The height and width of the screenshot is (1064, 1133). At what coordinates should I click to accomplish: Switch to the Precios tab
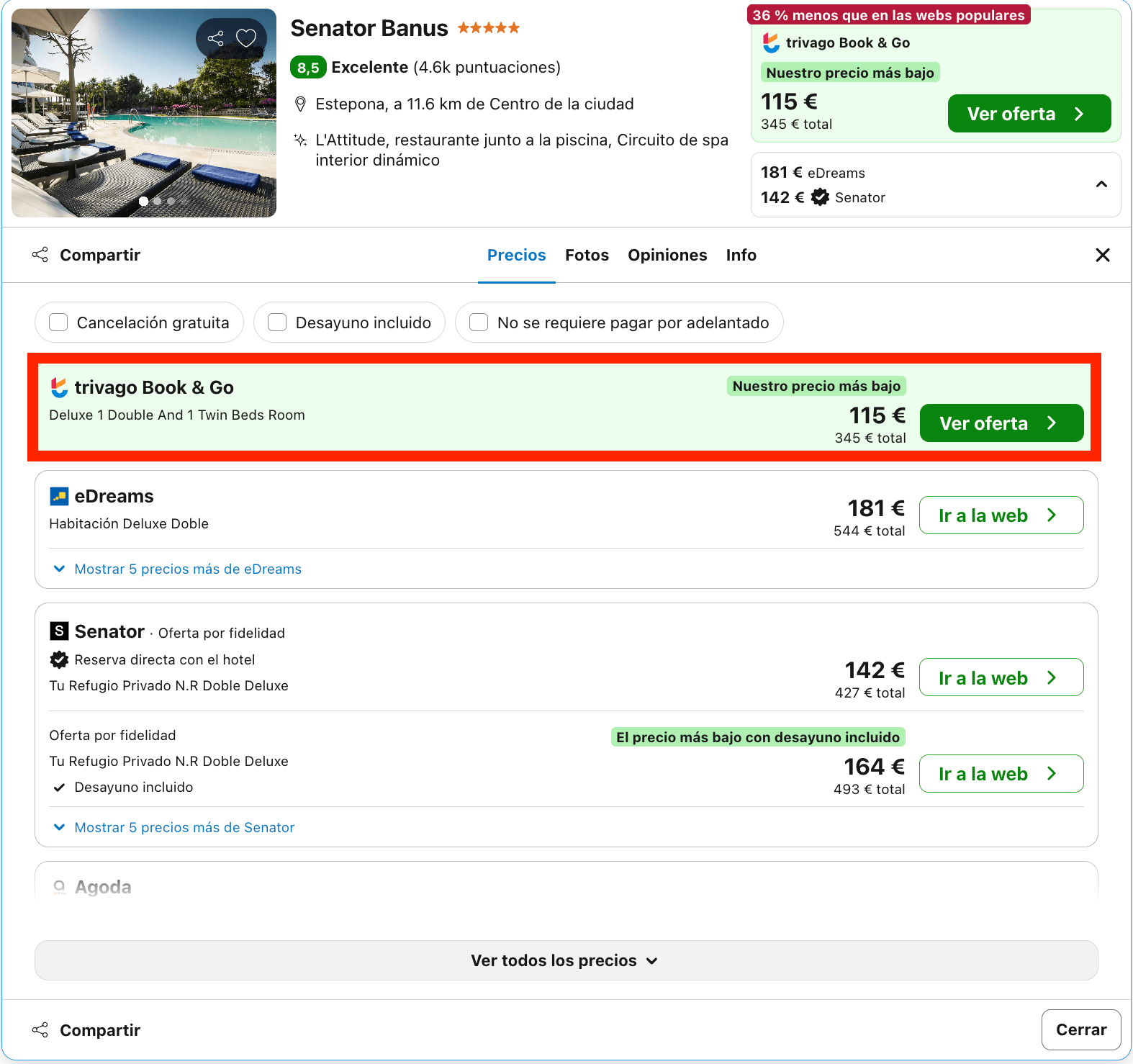(x=517, y=255)
